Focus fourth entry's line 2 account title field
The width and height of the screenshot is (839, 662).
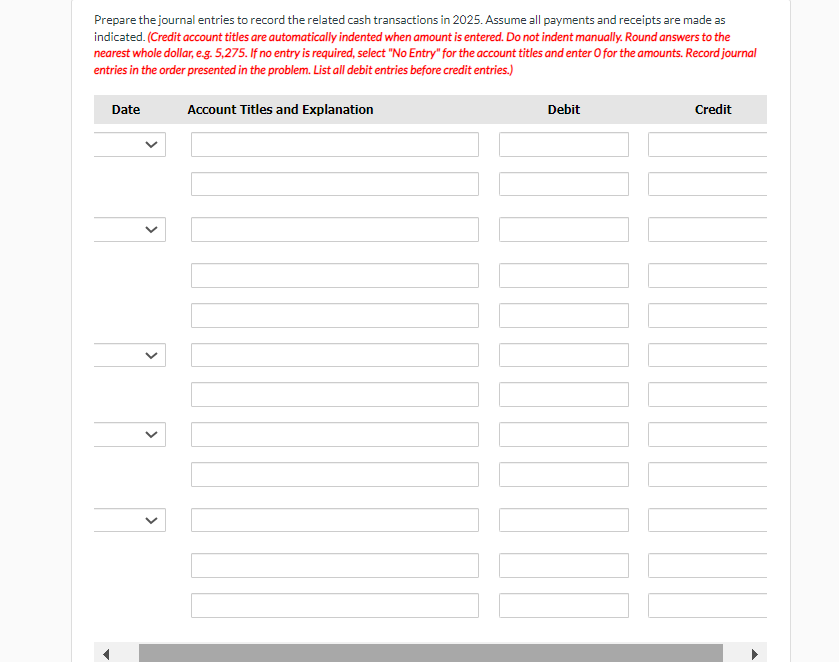click(335, 475)
